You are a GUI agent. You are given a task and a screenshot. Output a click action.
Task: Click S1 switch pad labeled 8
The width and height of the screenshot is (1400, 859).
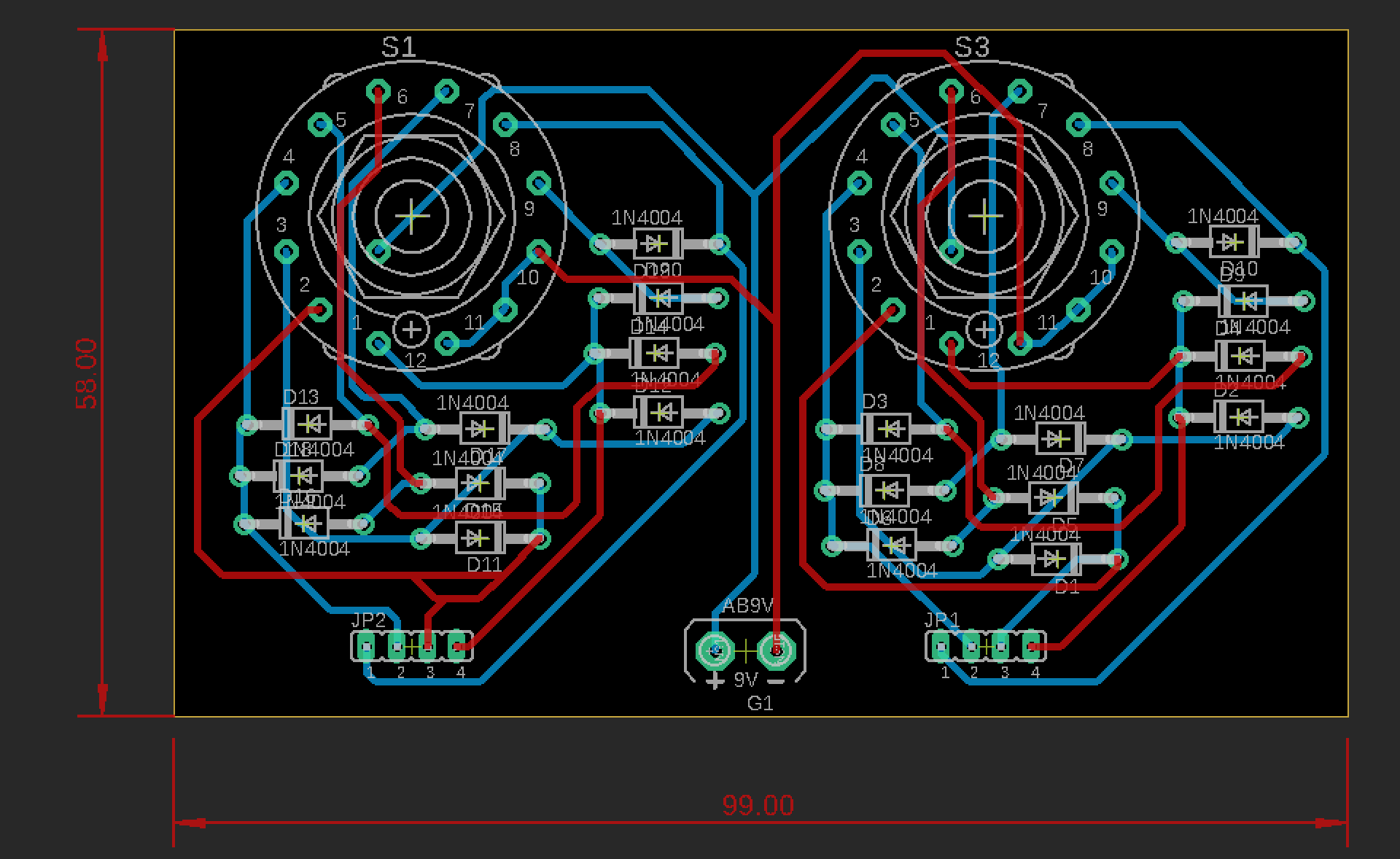504,125
